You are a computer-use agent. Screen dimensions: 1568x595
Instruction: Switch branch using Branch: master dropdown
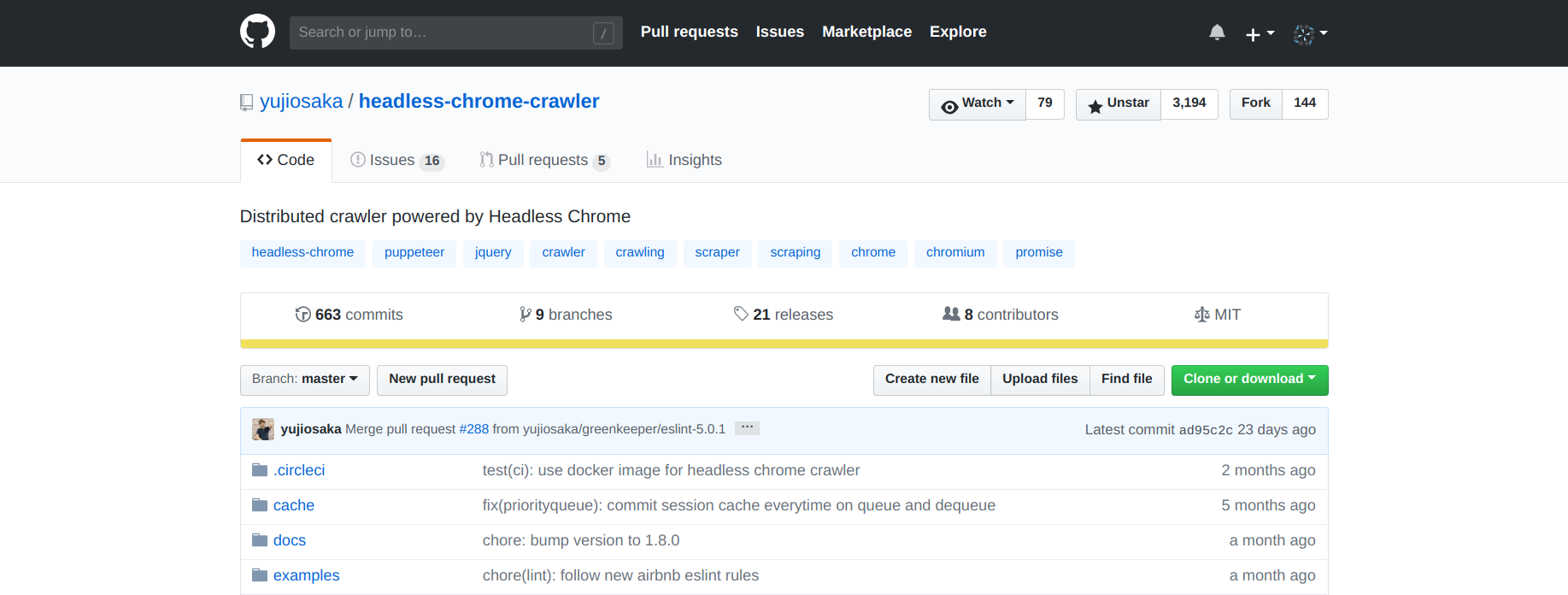(x=305, y=380)
